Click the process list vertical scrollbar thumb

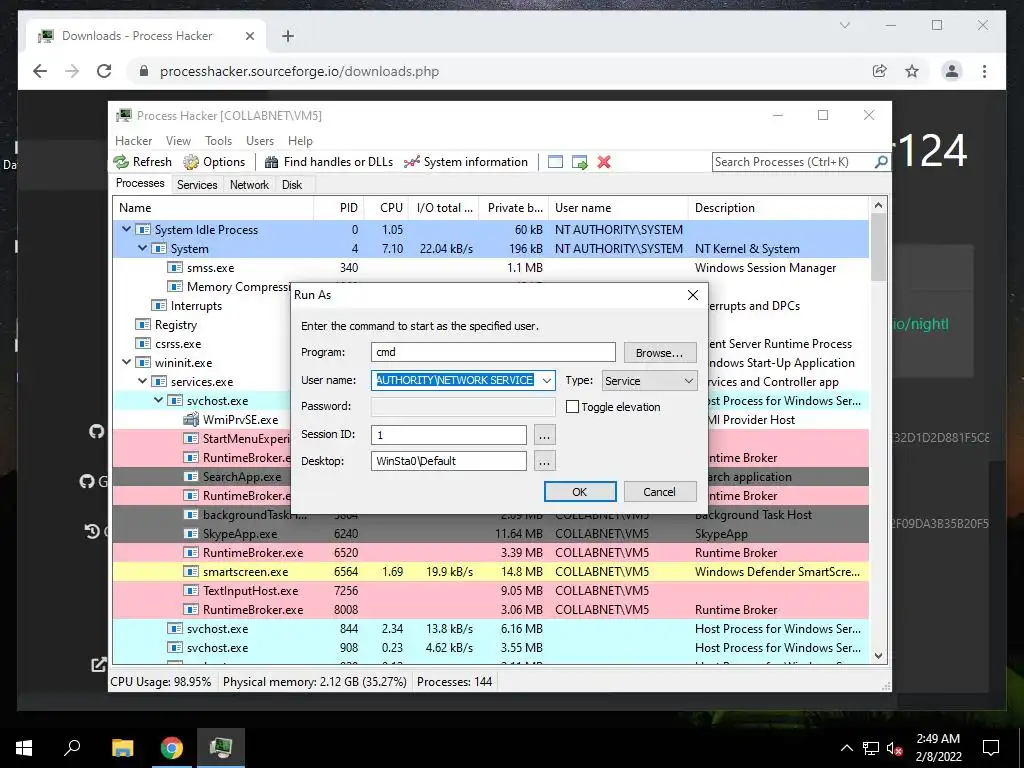pos(878,248)
